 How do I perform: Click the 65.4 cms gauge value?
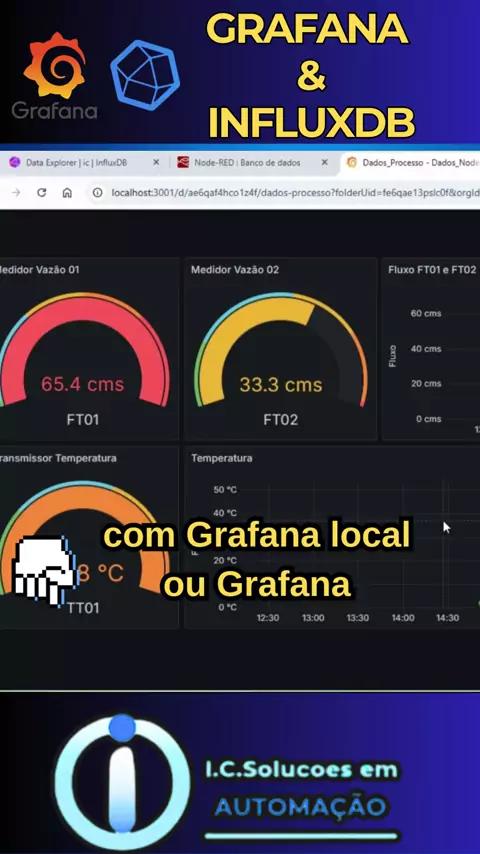(x=83, y=385)
